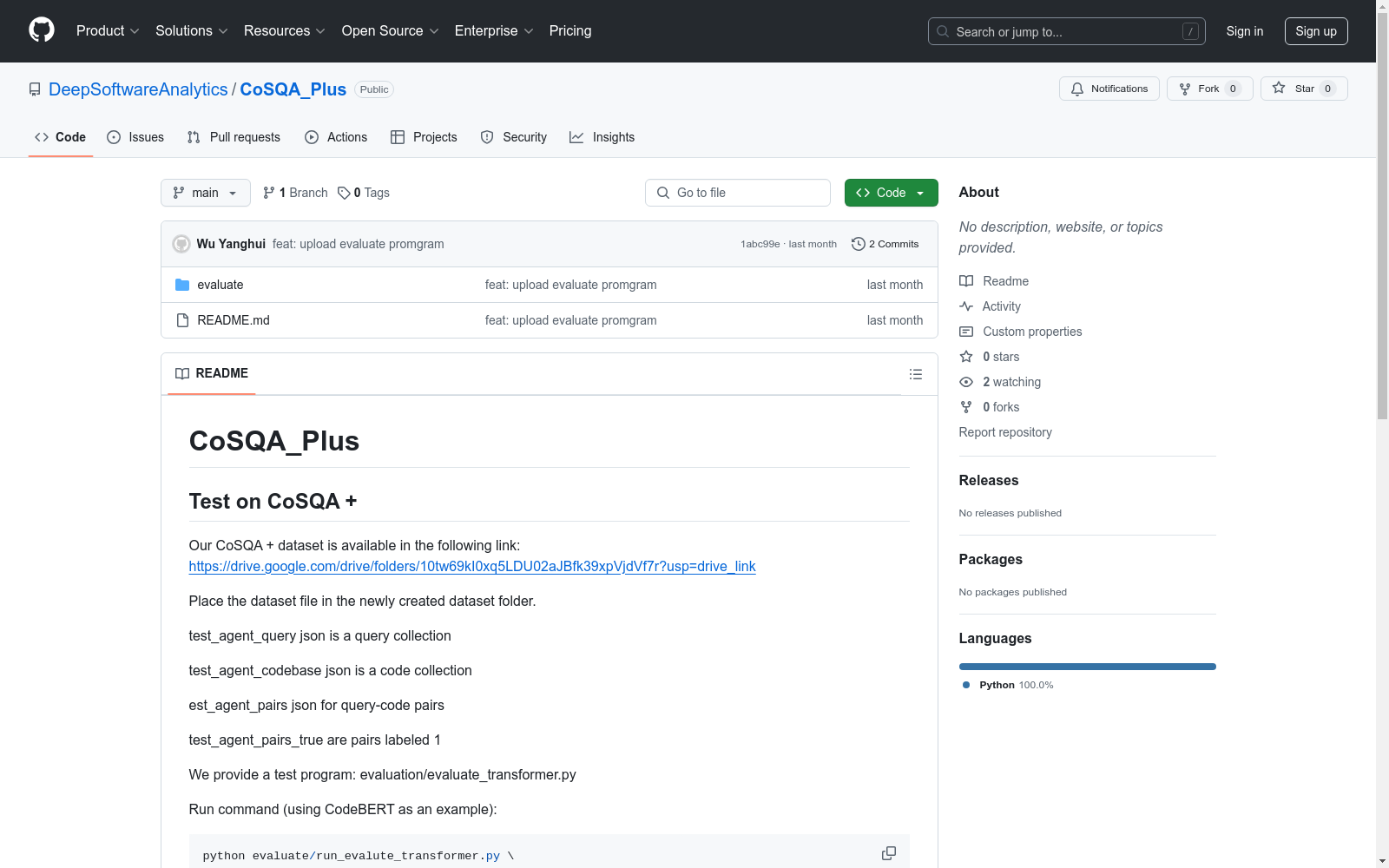Open the Projects tab
This screenshot has height=868, width=1389.
coord(424,137)
